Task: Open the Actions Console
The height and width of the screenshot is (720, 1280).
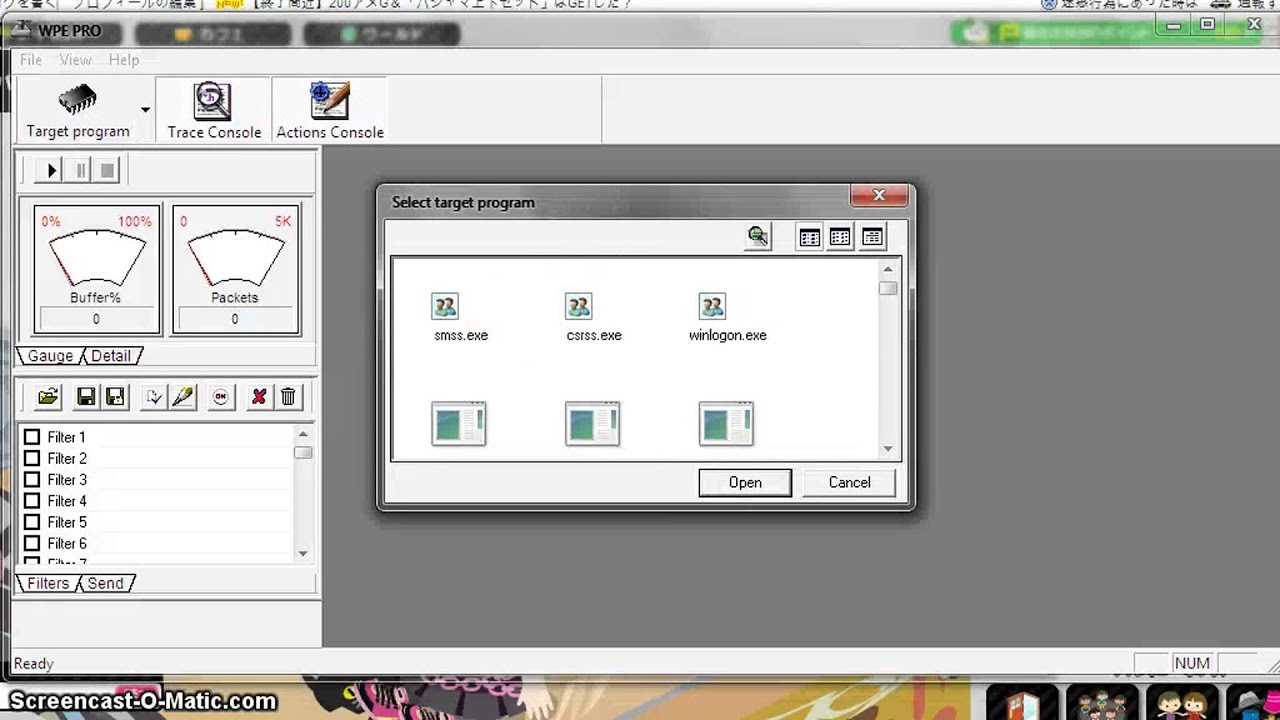Action: click(329, 111)
